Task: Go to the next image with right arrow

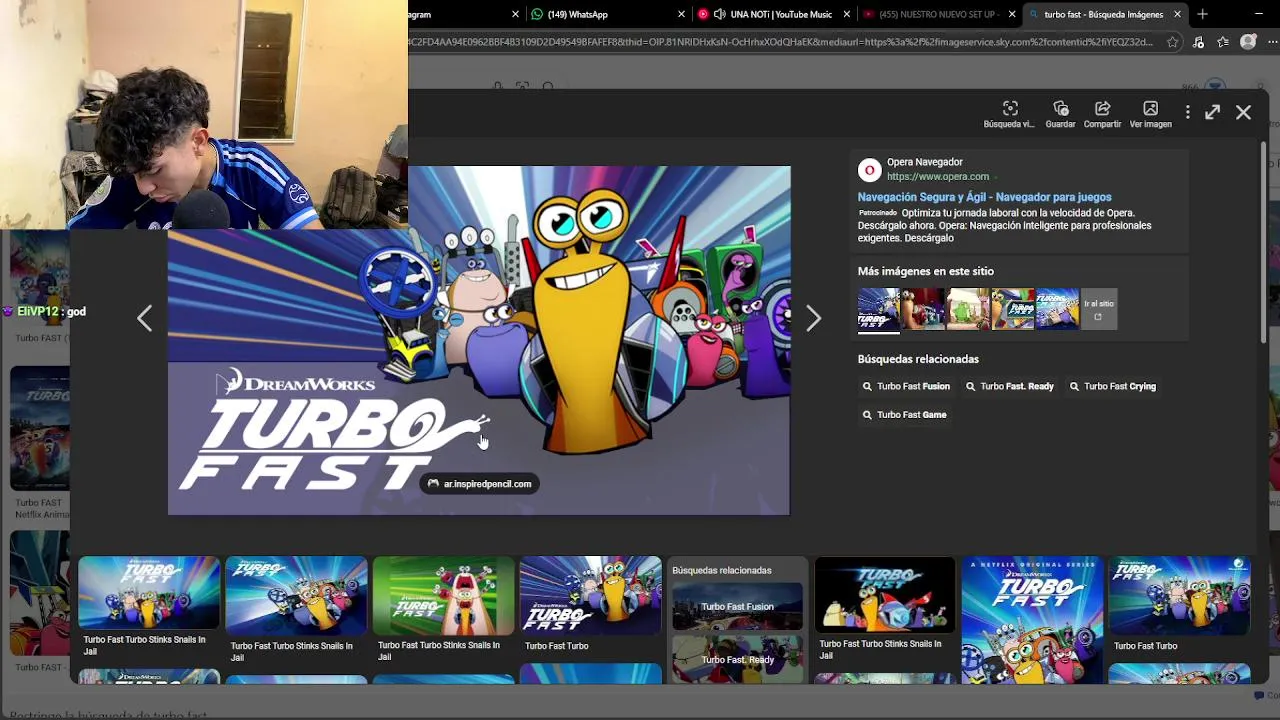Action: [x=813, y=318]
